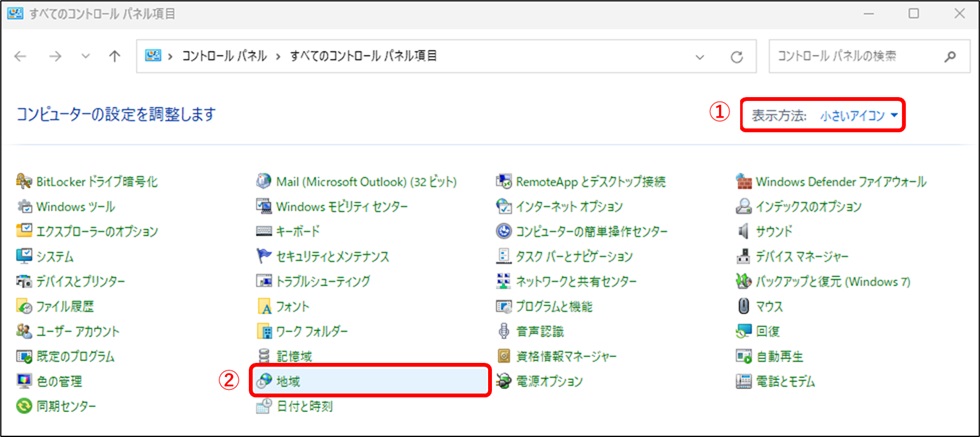Click the サウンド speaker icon
Image resolution: width=980 pixels, height=437 pixels.
(744, 232)
